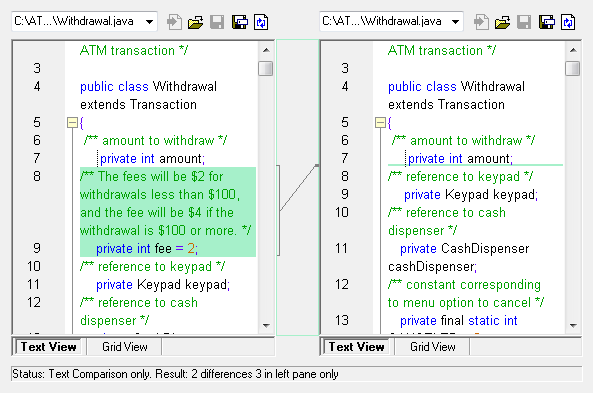Viewport: 593px width, 393px height.
Task: Collapse the class body fold in the left pane
Action: pyautogui.click(x=72, y=123)
